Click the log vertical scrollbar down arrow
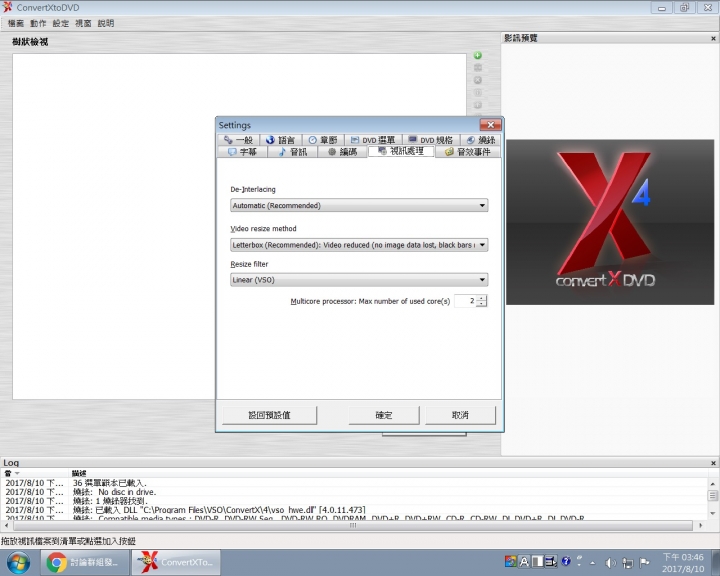 [712, 513]
